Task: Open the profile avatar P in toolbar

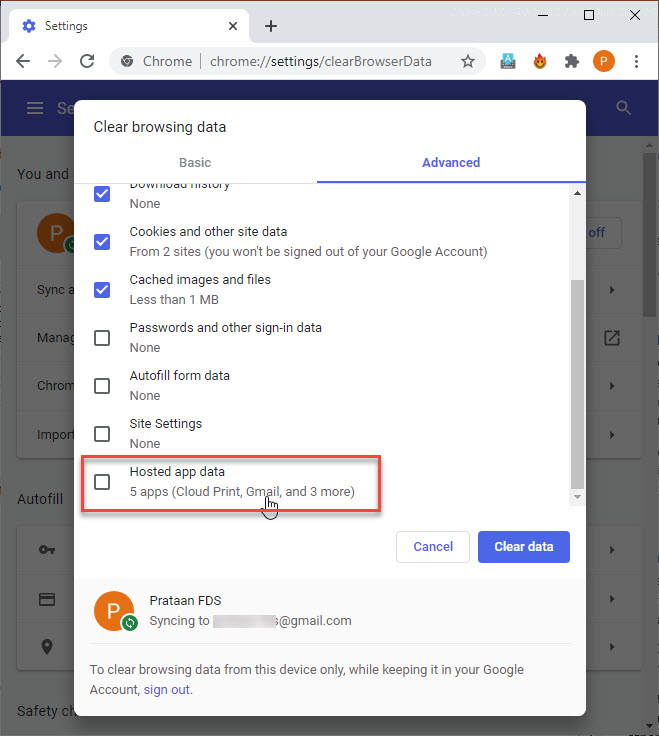Action: tap(604, 61)
